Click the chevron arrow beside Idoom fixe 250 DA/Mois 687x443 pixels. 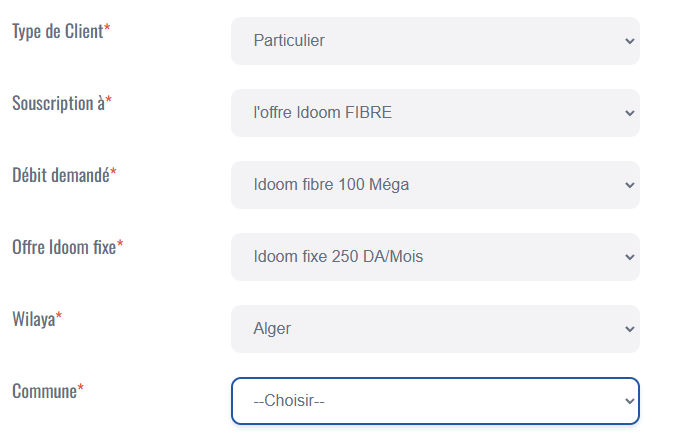629,257
